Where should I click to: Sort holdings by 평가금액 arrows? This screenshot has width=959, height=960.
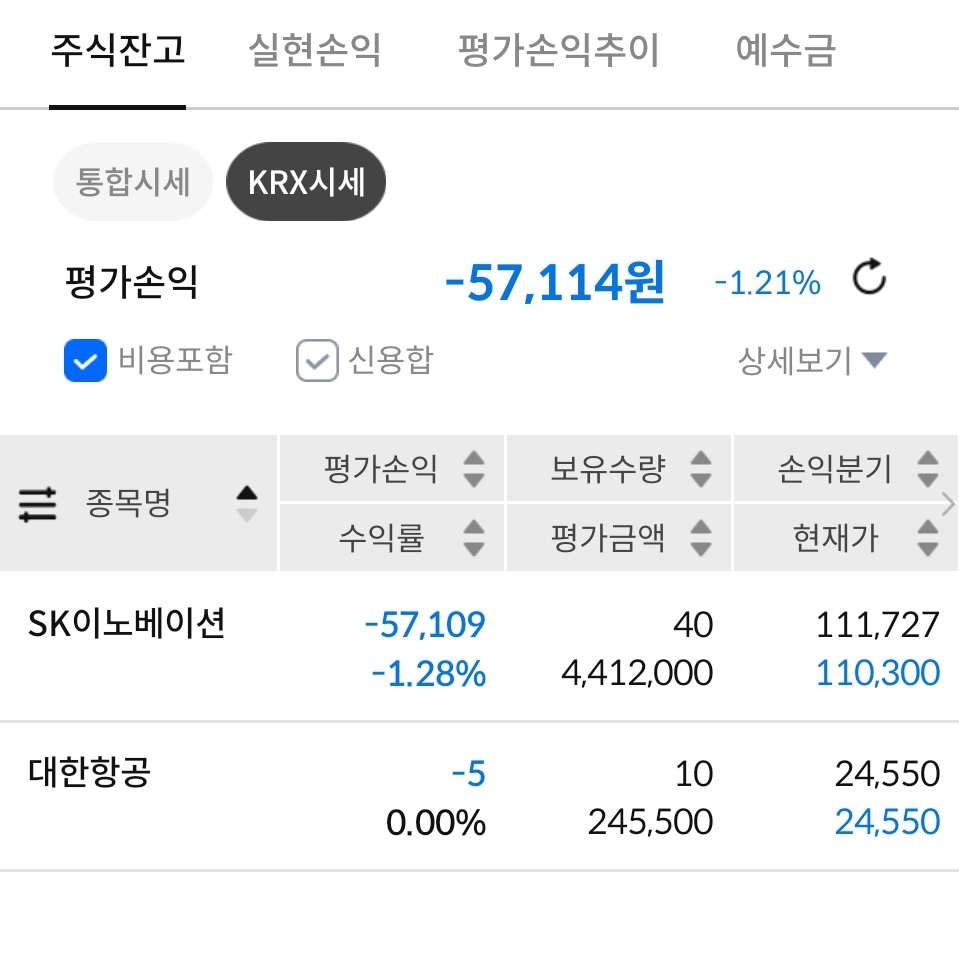tap(701, 538)
